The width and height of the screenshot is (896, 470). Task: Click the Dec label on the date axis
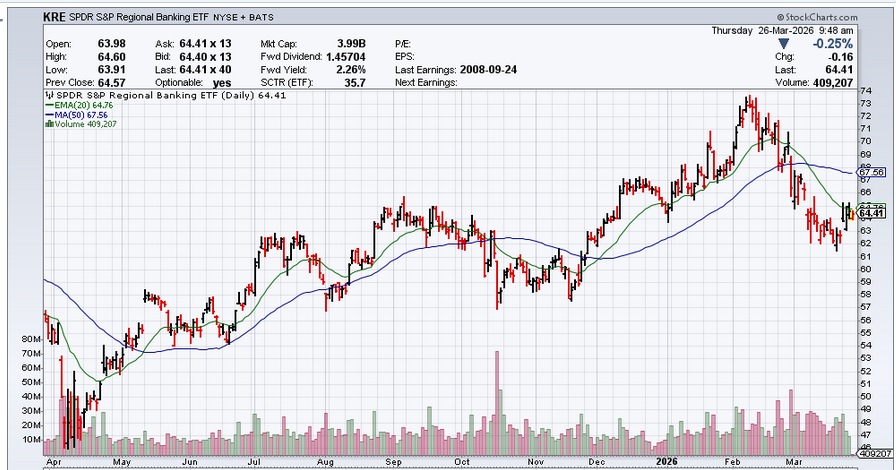pos(597,461)
